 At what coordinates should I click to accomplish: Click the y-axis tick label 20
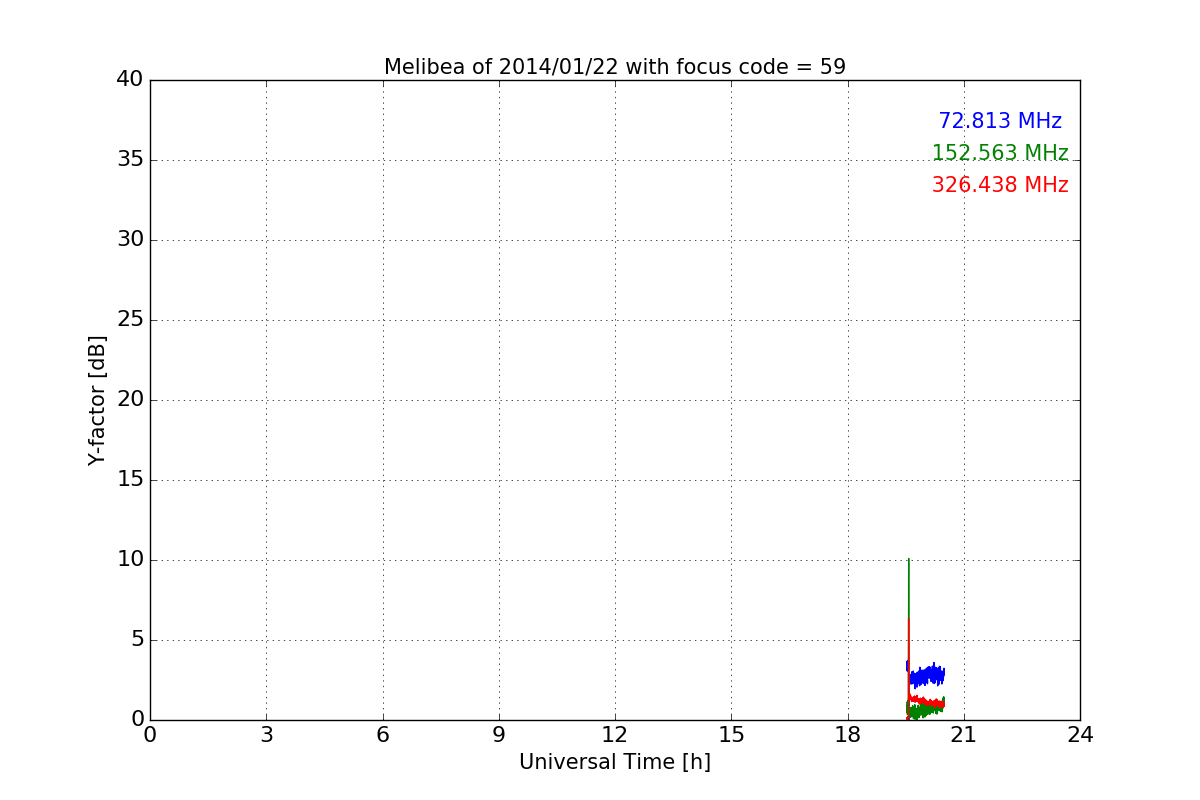coord(129,400)
